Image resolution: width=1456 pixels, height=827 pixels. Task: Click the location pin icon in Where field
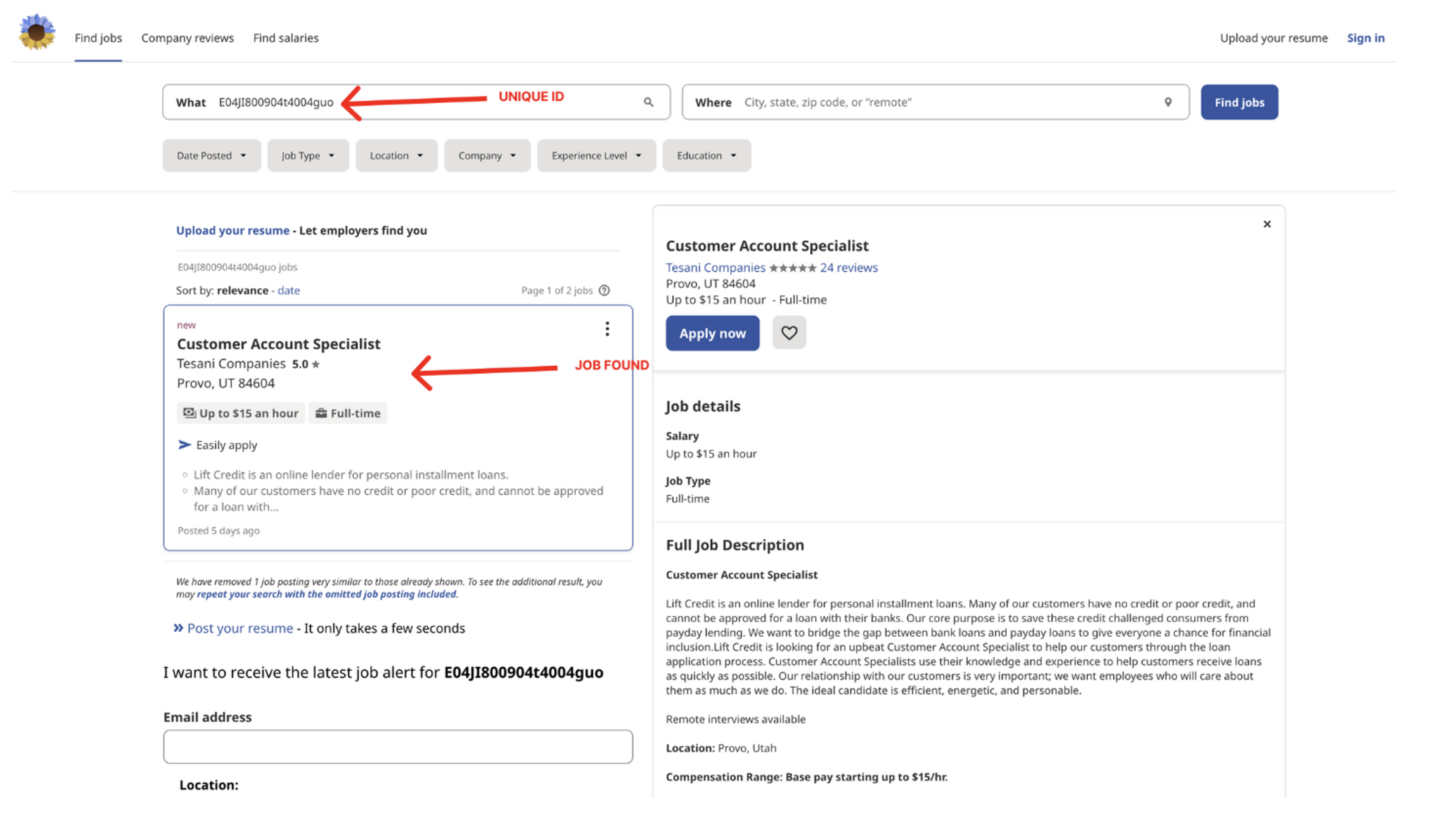pos(1167,102)
